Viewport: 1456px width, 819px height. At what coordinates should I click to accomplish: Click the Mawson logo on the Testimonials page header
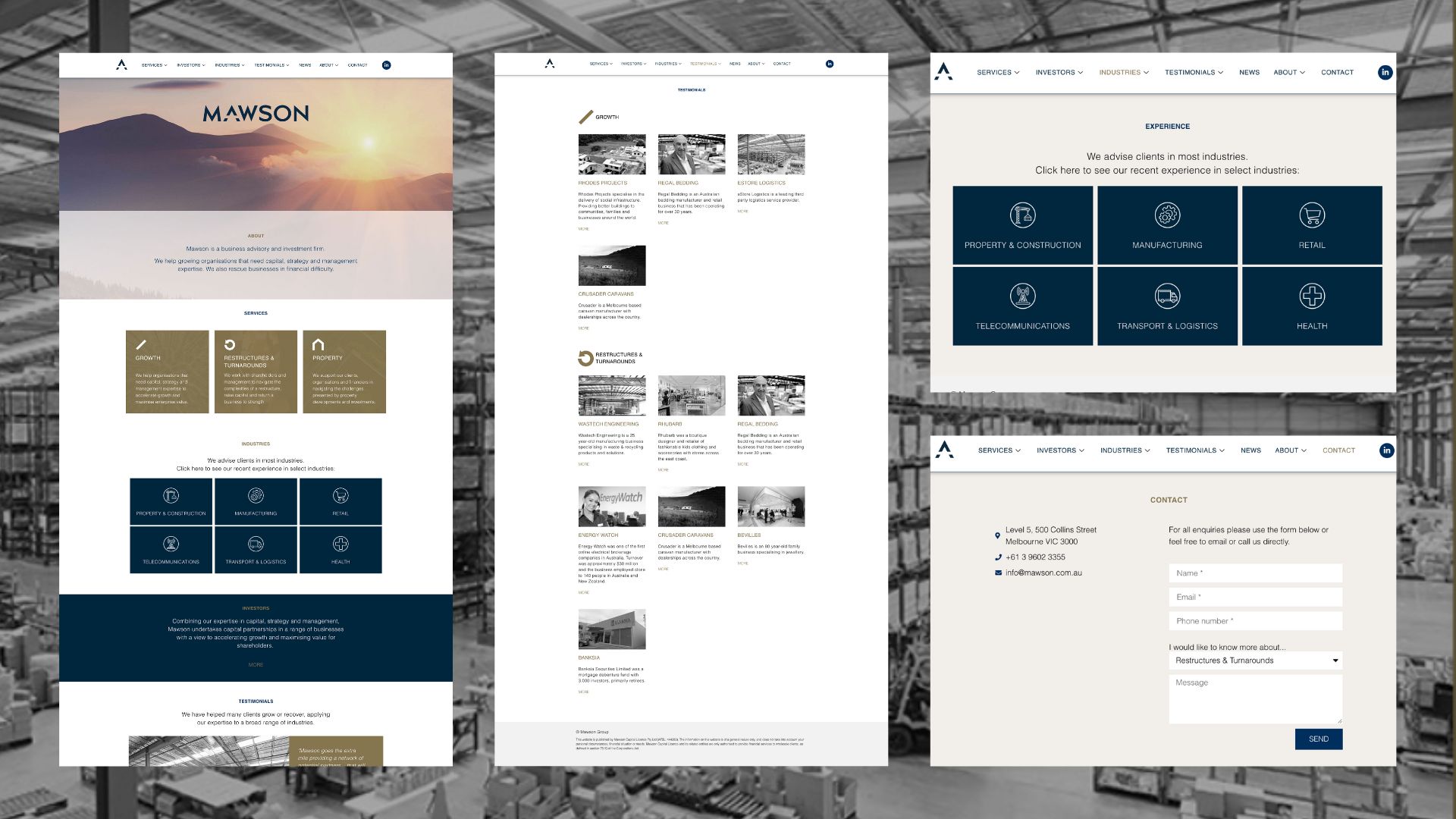point(550,63)
